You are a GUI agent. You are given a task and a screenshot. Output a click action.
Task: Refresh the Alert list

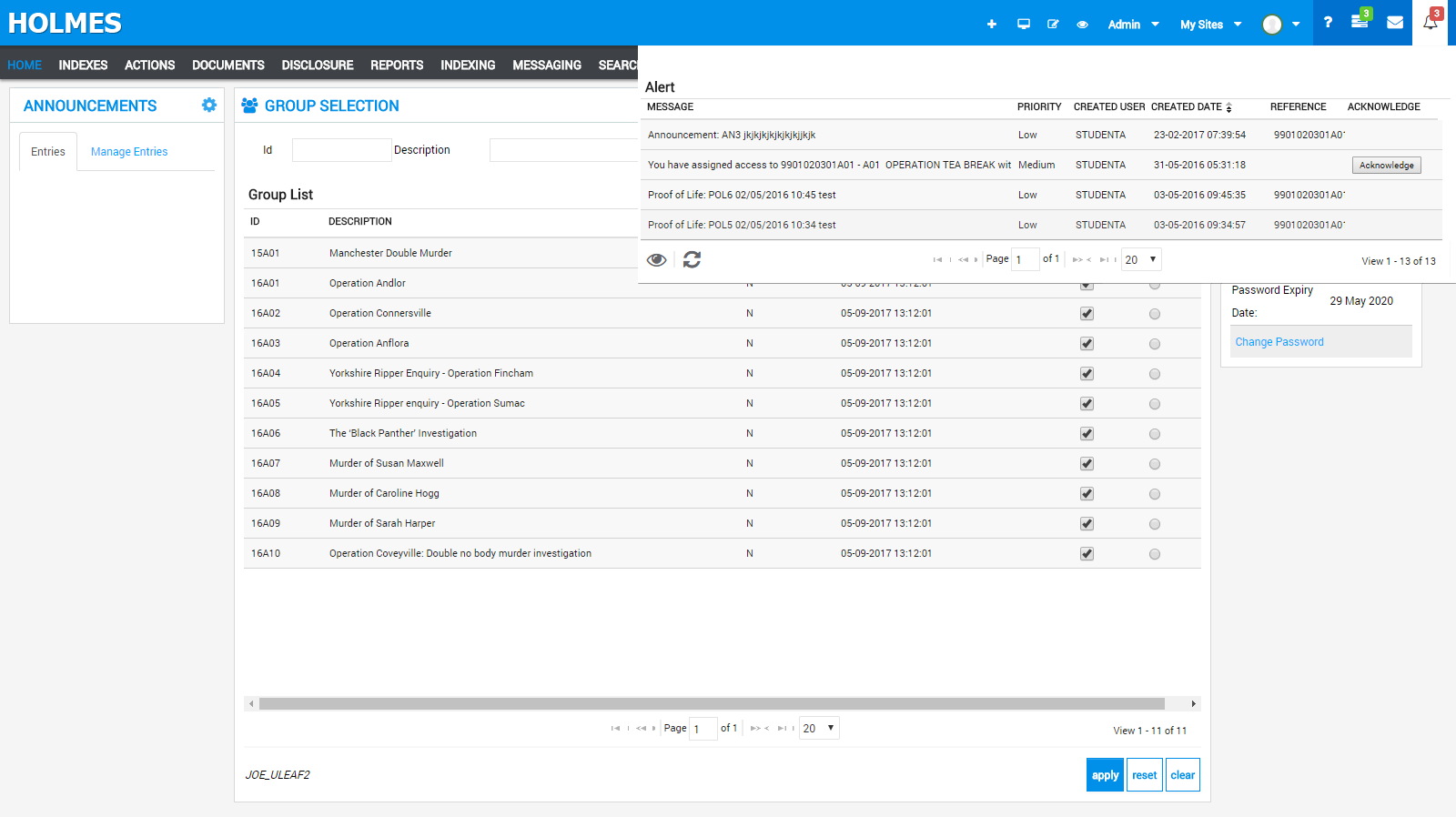point(693,260)
